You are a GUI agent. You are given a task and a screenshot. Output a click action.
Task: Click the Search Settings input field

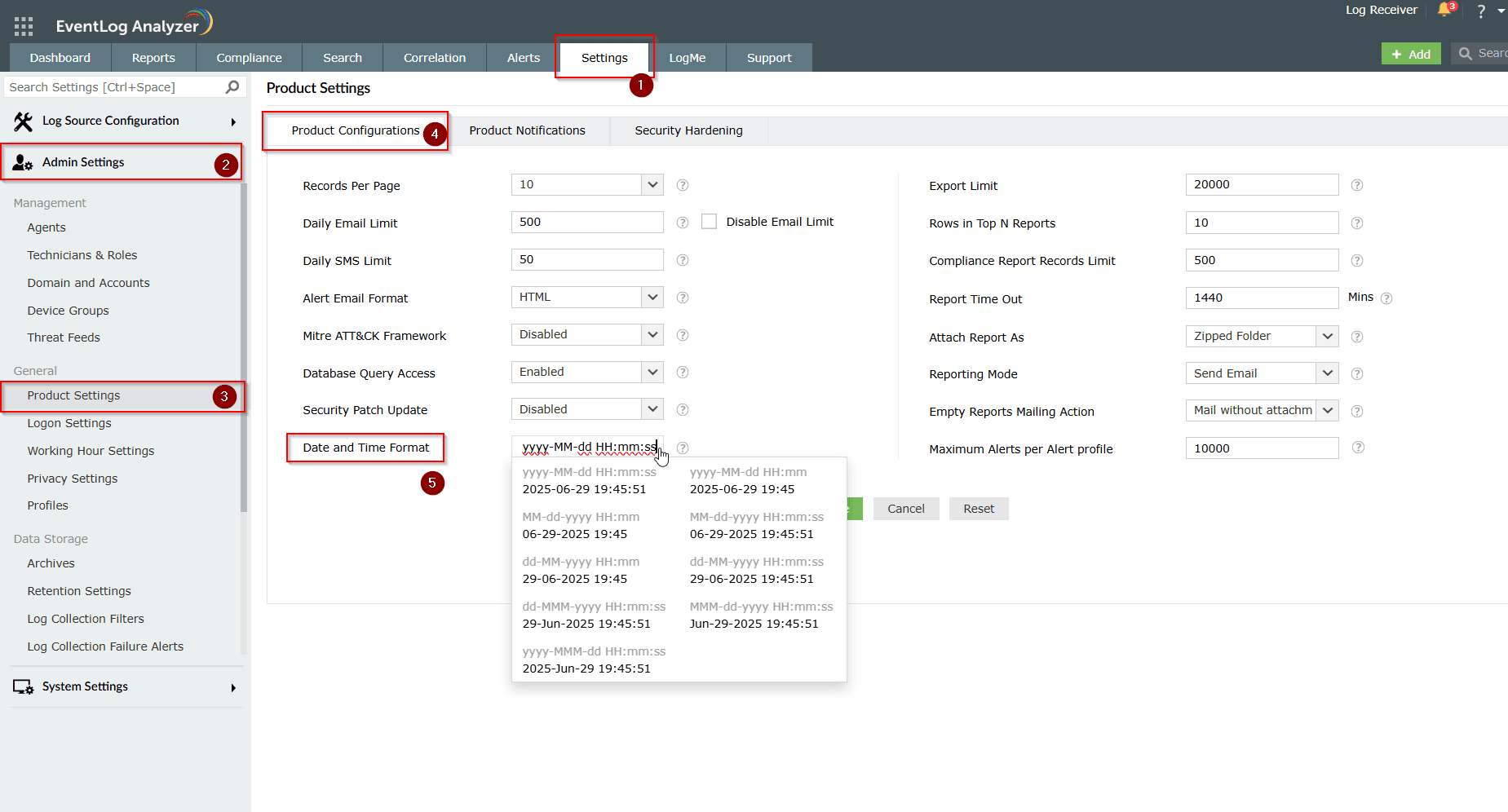pos(114,87)
